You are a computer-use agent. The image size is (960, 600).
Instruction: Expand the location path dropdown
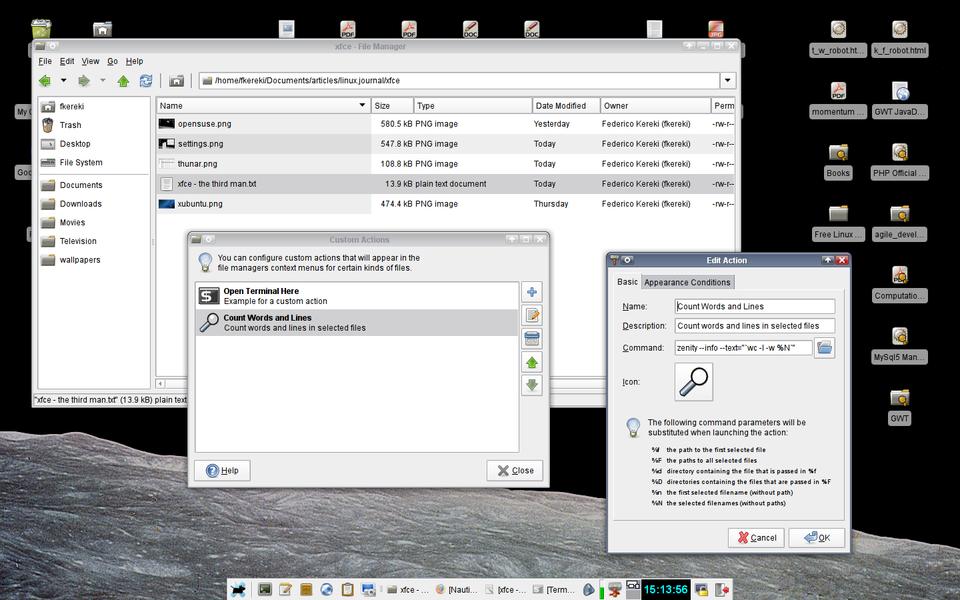click(x=727, y=81)
